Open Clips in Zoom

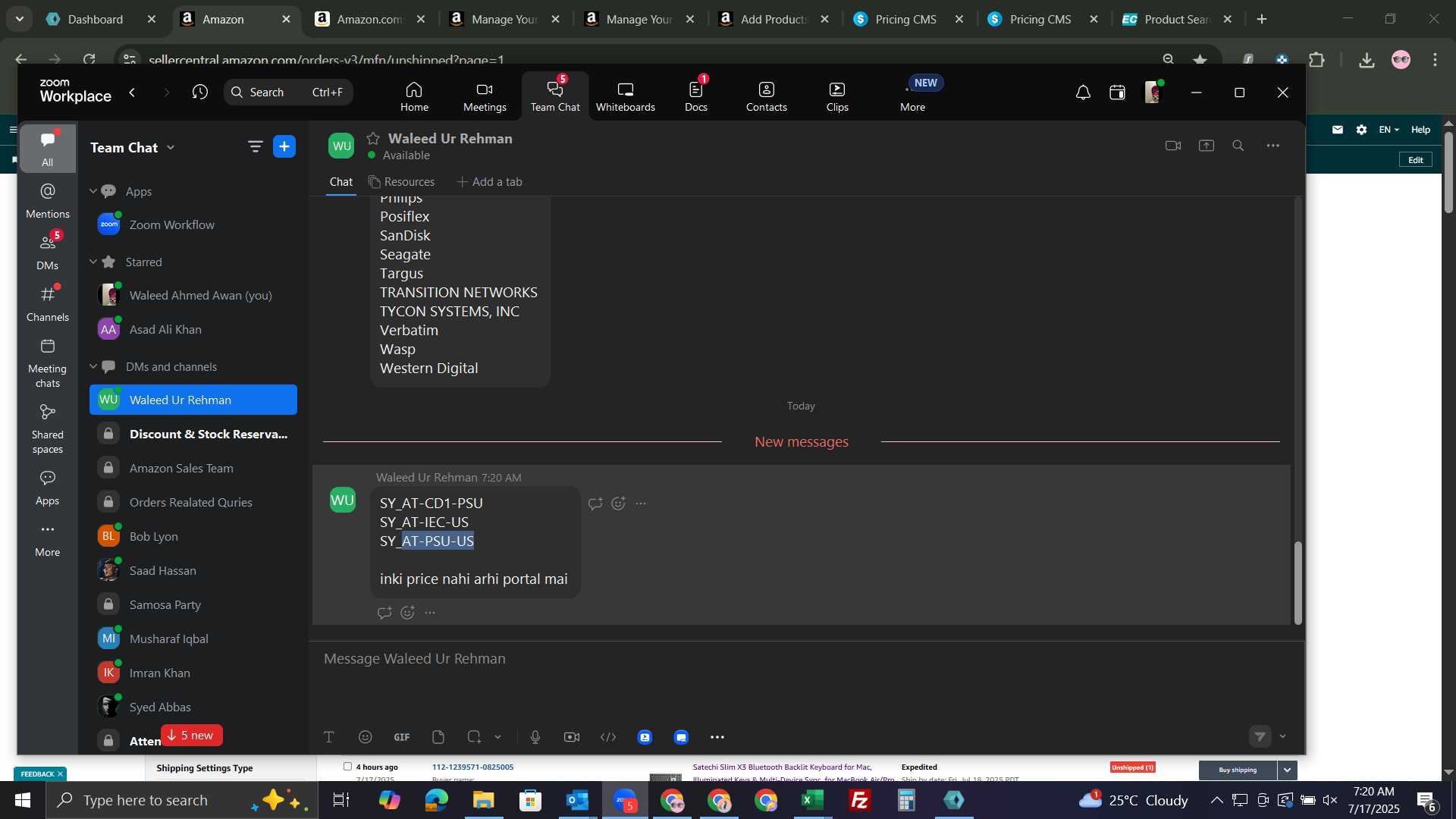837,97
